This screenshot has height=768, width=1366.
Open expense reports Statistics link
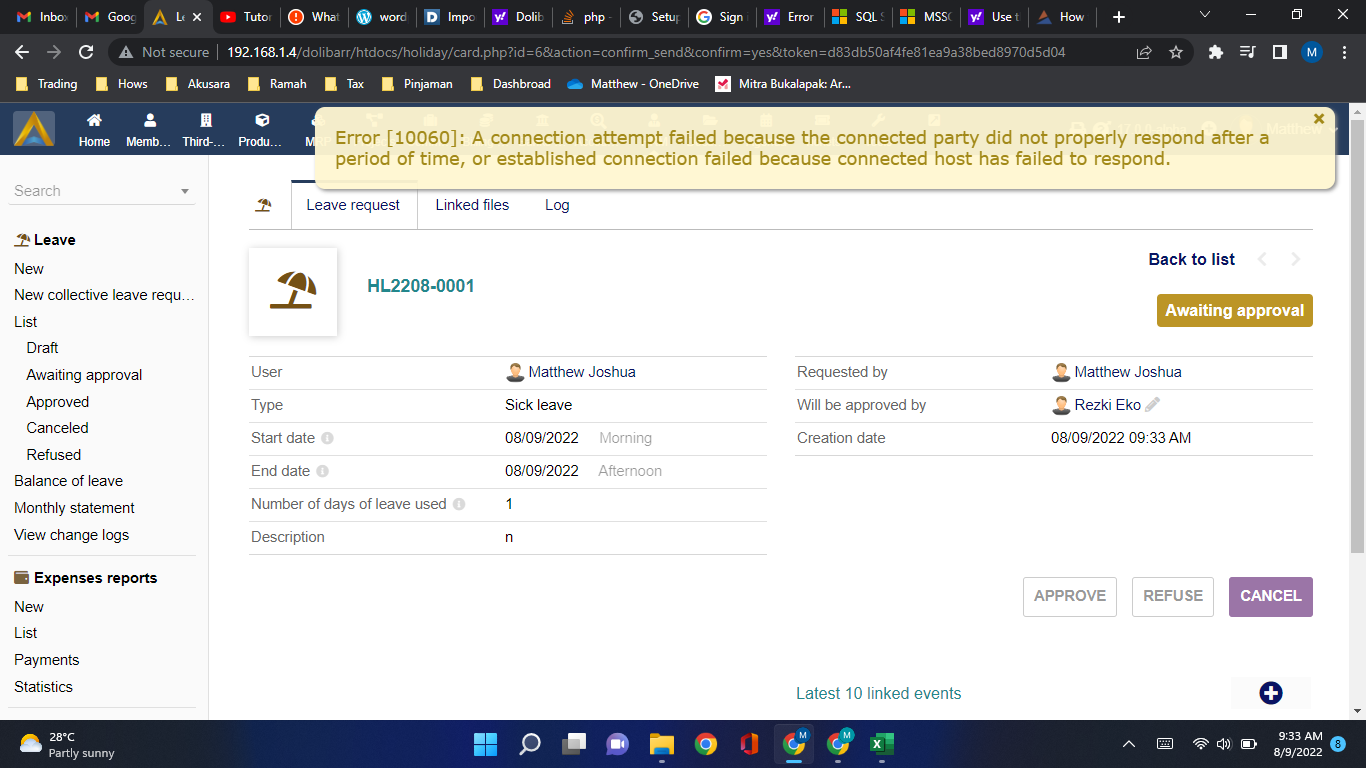(43, 687)
